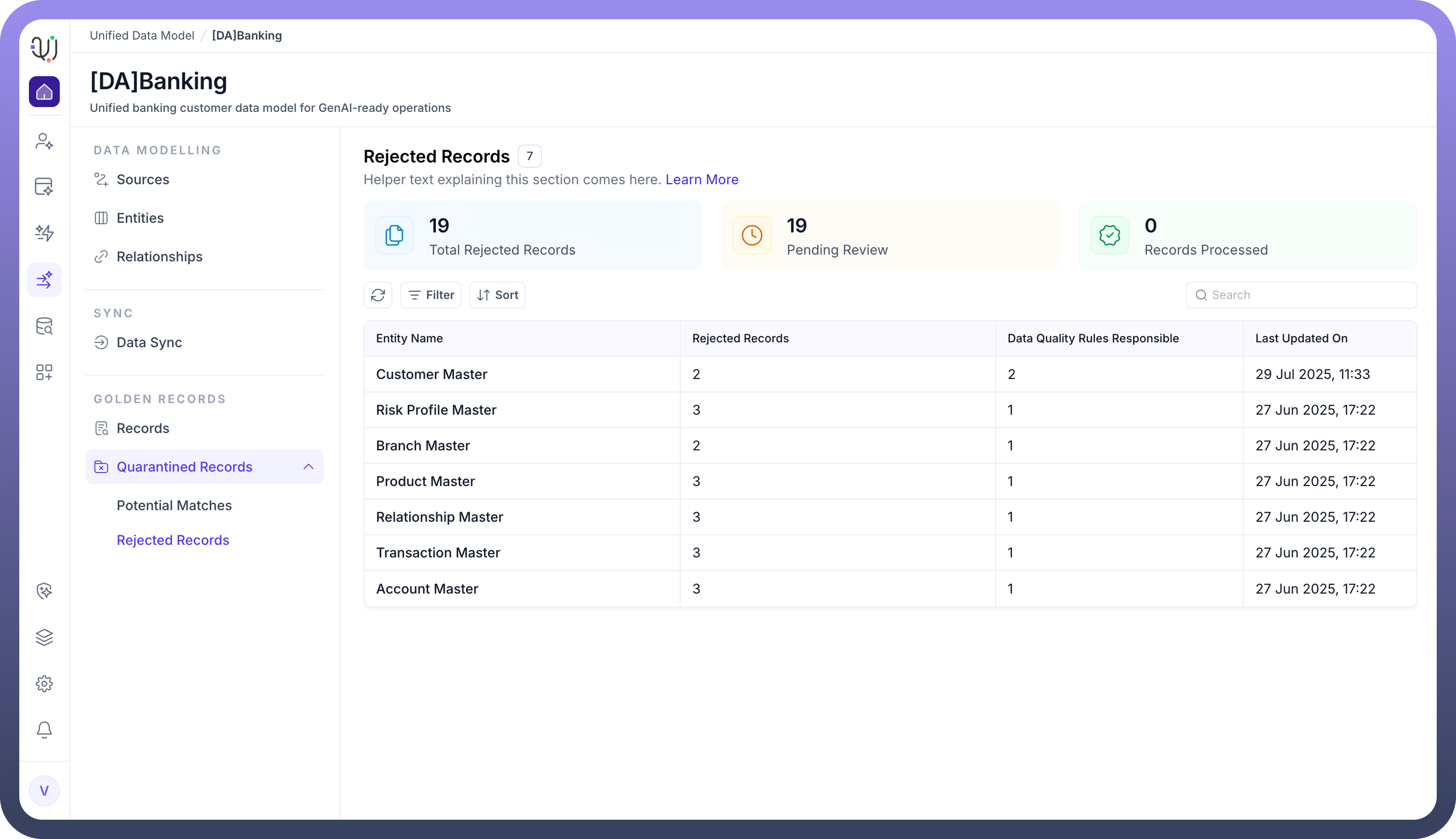Click the Learn More link
The width and height of the screenshot is (1456, 839).
[x=702, y=179]
